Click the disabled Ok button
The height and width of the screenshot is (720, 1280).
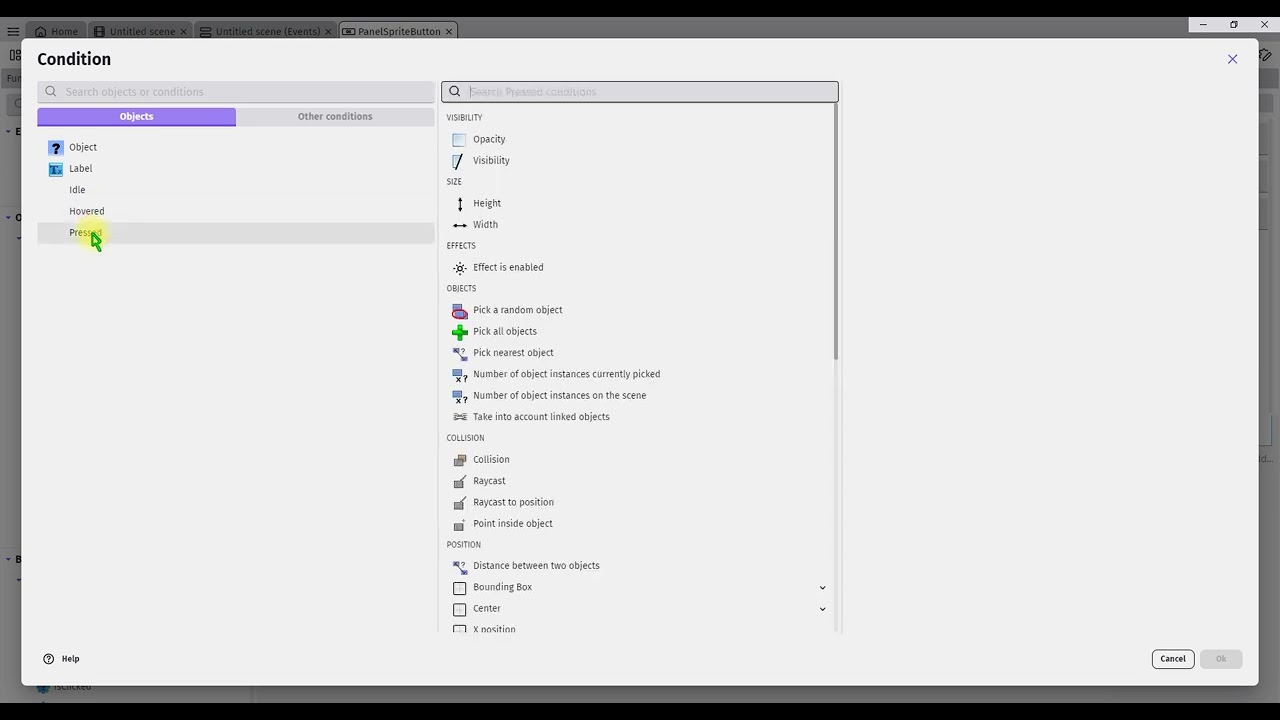[1221, 659]
